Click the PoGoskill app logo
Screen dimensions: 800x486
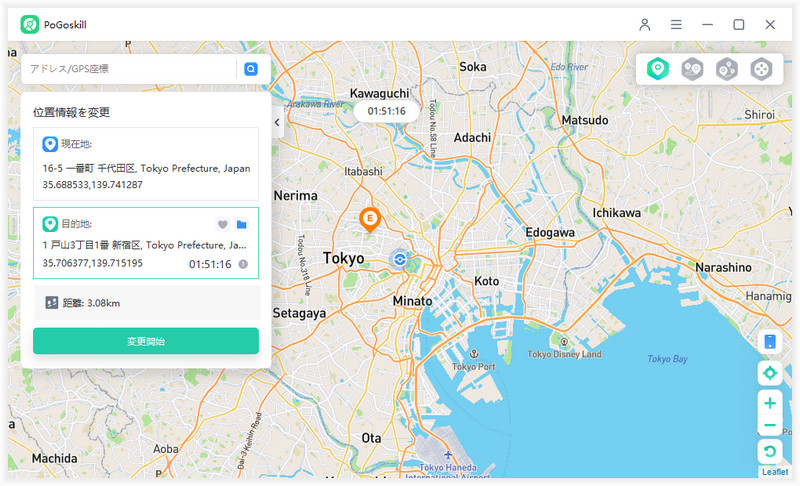(30, 24)
